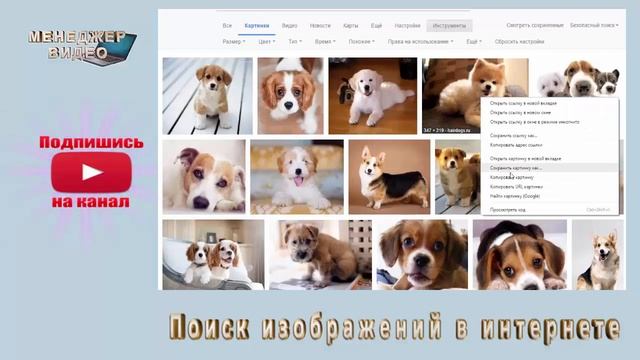Expand 'Безопасный поиск' dropdown
The height and width of the screenshot is (360, 640).
[x=594, y=25]
